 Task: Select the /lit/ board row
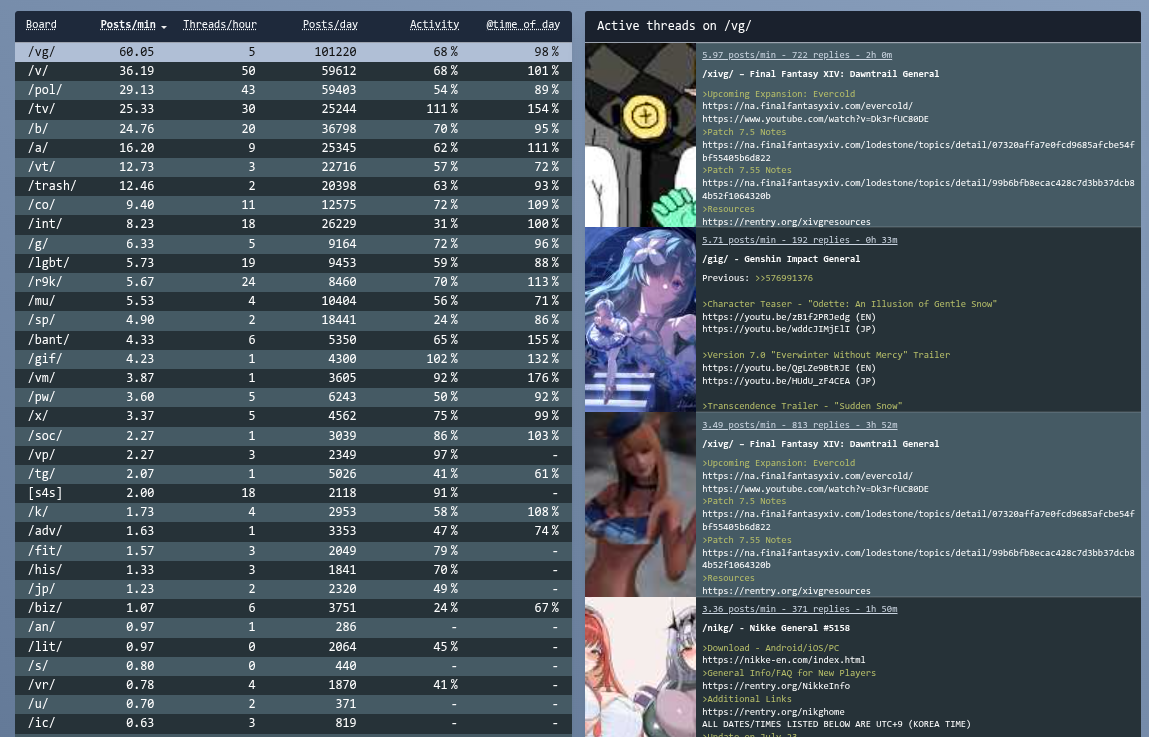click(293, 646)
